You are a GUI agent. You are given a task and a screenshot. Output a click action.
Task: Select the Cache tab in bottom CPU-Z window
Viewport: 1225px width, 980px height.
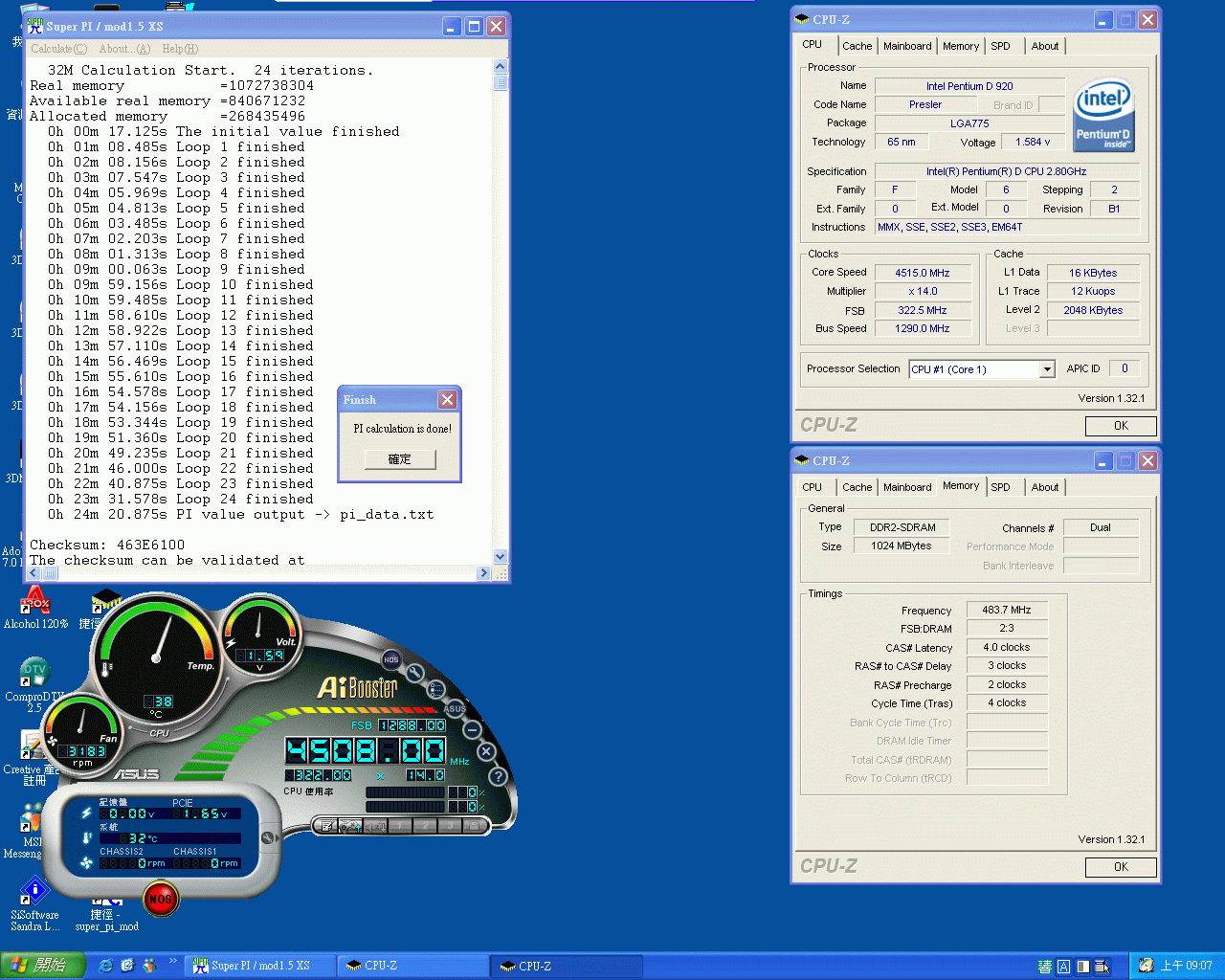857,487
